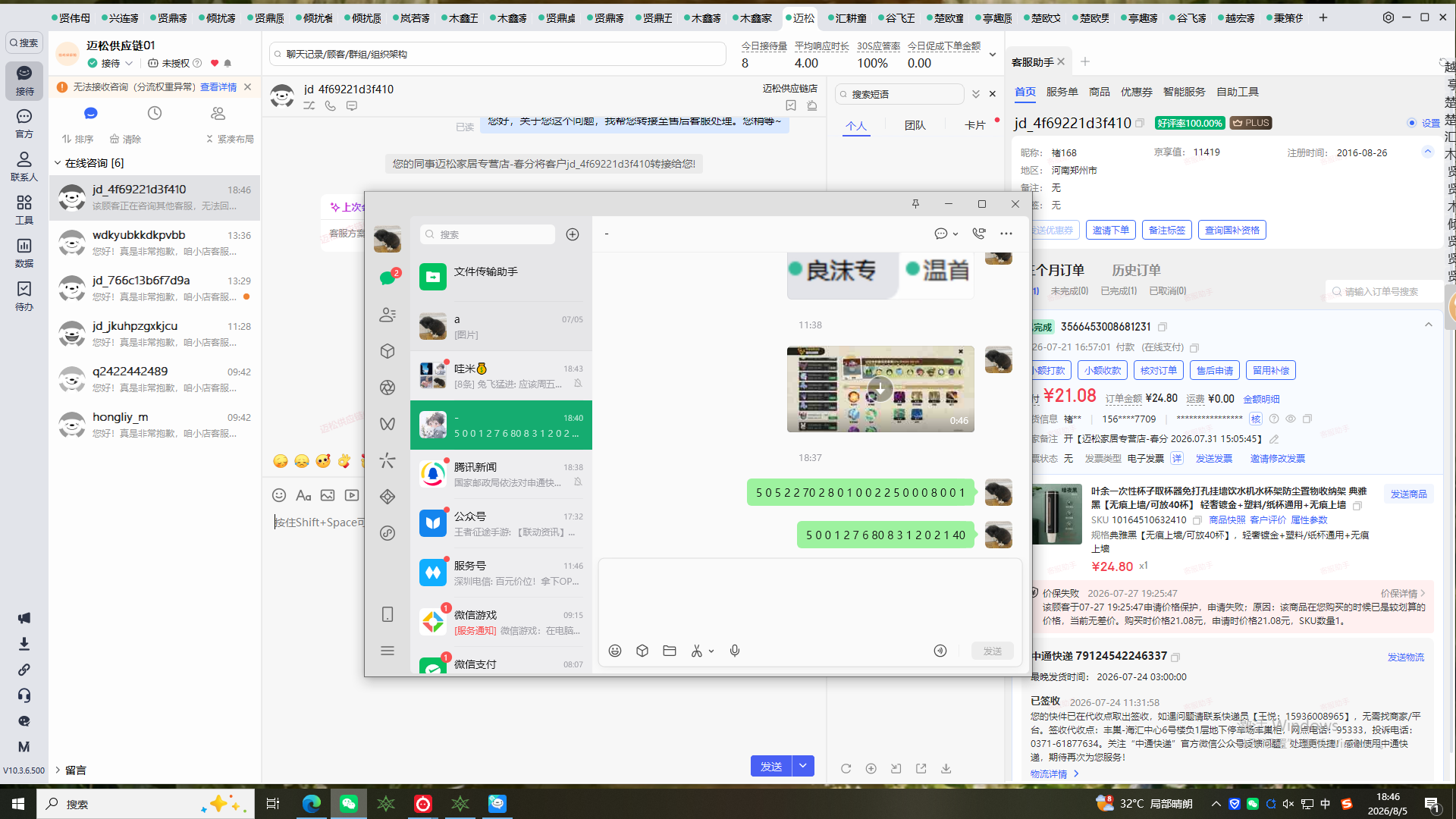This screenshot has height=819, width=1456.
Task: Collapse order 3566453008681231 with its chevron
Action: [x=1429, y=325]
